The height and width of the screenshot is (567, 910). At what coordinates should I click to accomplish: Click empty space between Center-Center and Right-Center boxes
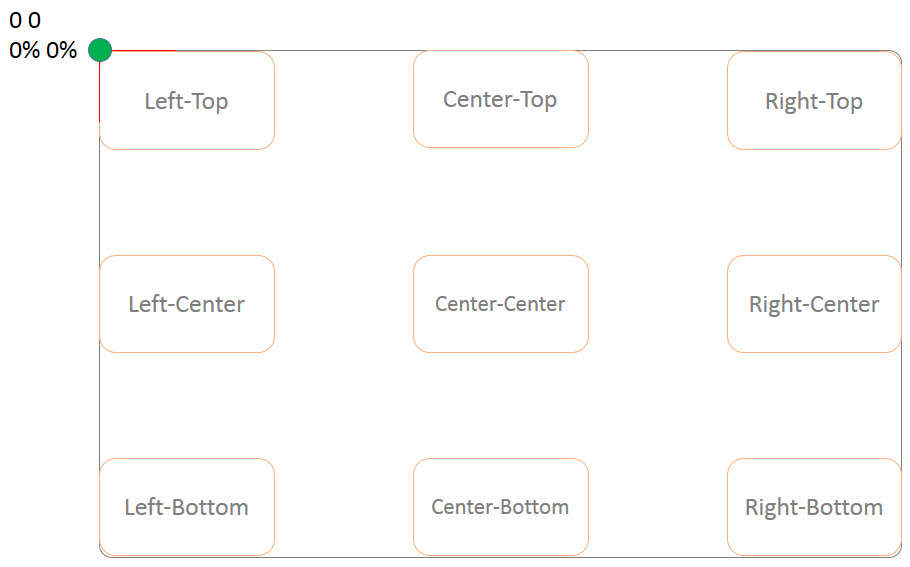click(x=658, y=304)
